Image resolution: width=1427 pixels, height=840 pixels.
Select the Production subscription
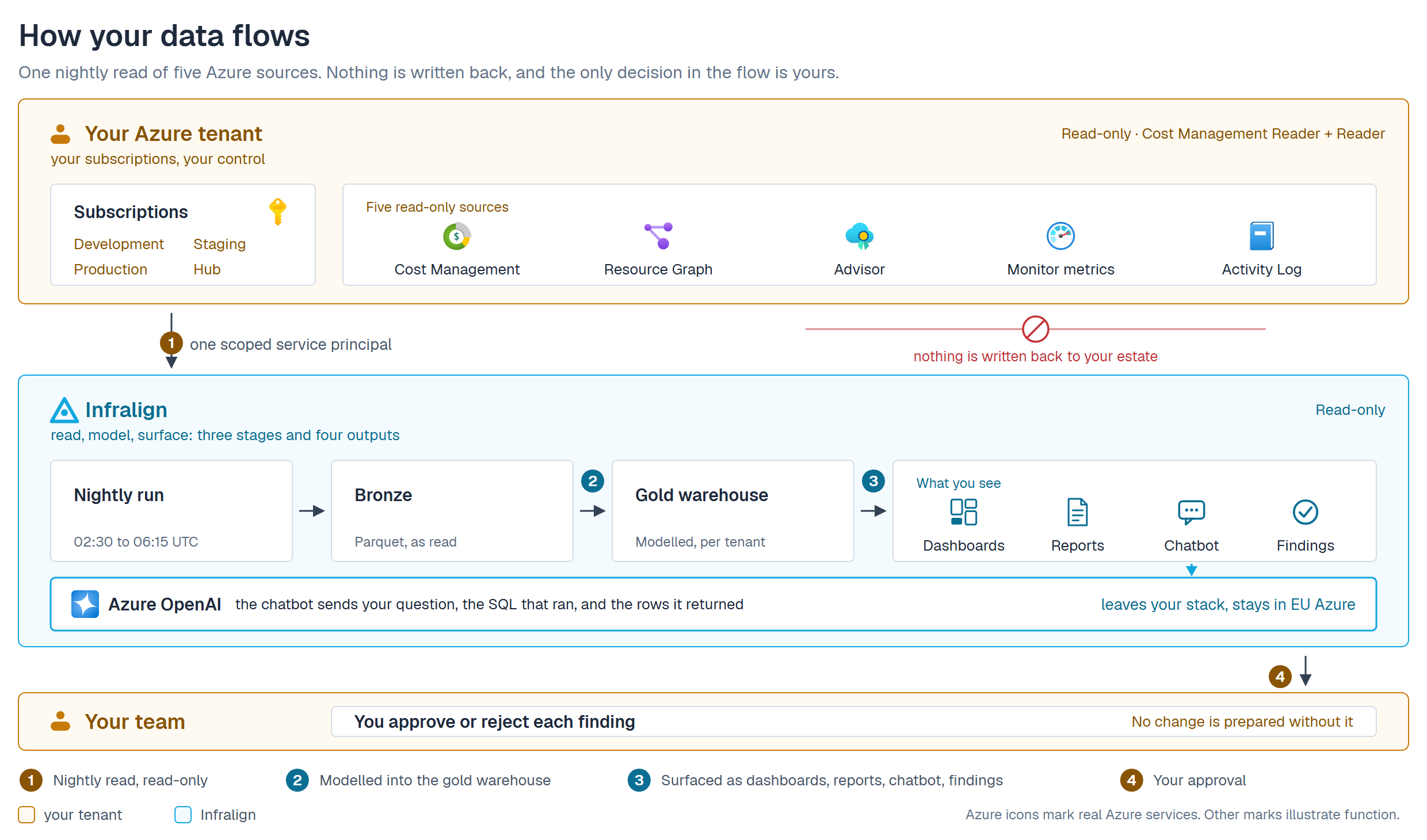(x=110, y=269)
